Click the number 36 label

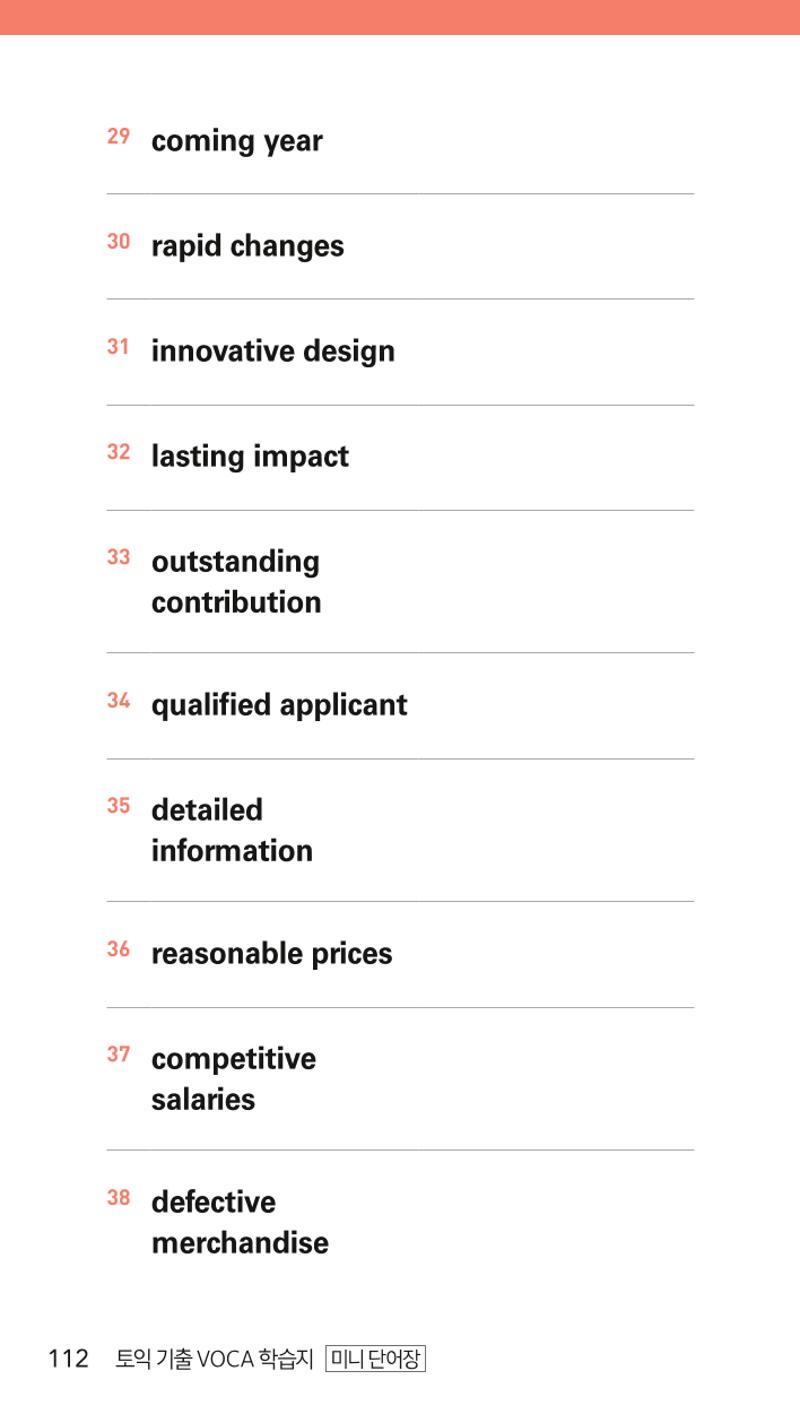[x=119, y=949]
